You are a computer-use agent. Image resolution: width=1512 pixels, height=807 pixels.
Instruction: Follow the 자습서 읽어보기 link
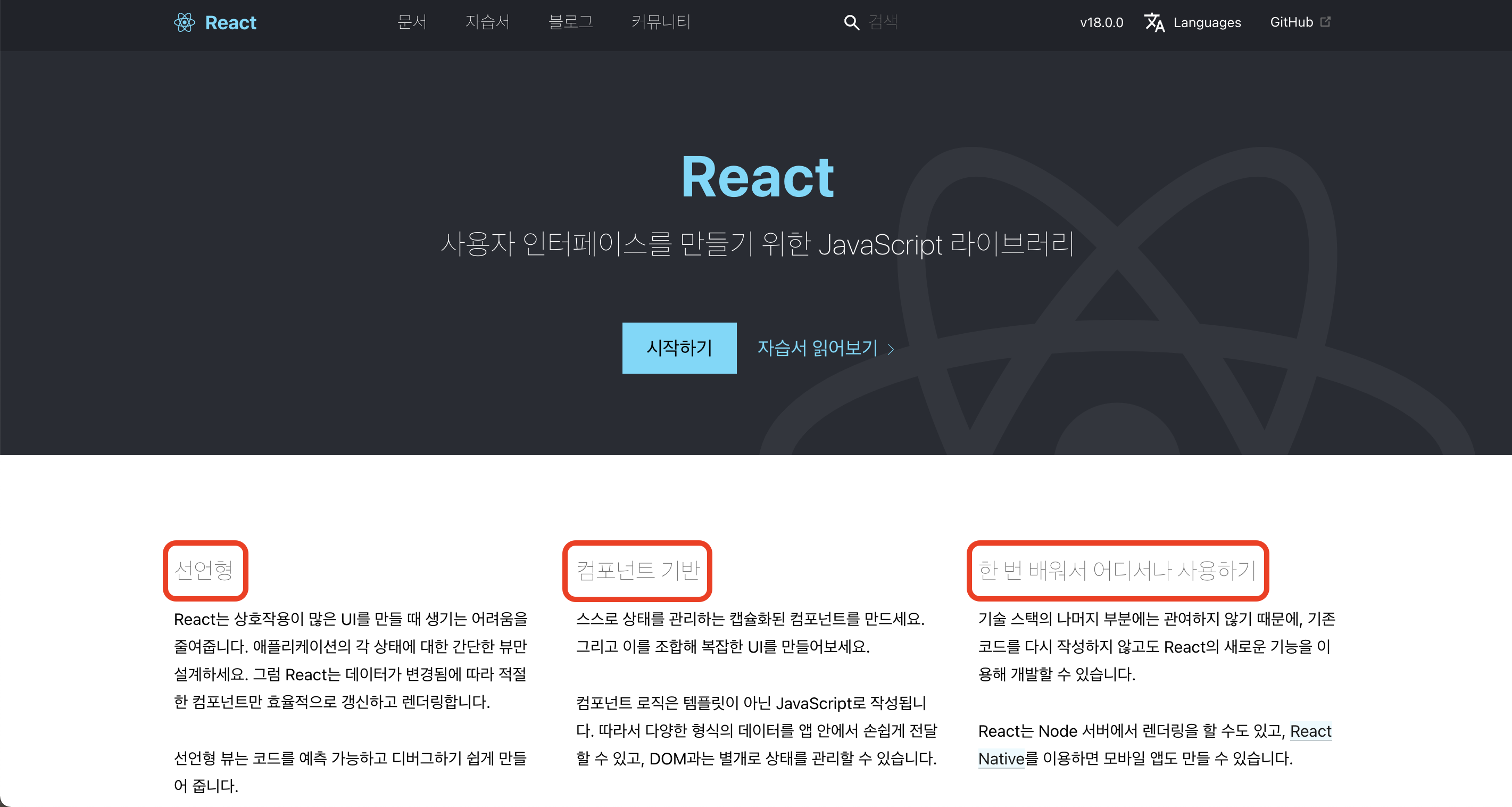click(817, 348)
